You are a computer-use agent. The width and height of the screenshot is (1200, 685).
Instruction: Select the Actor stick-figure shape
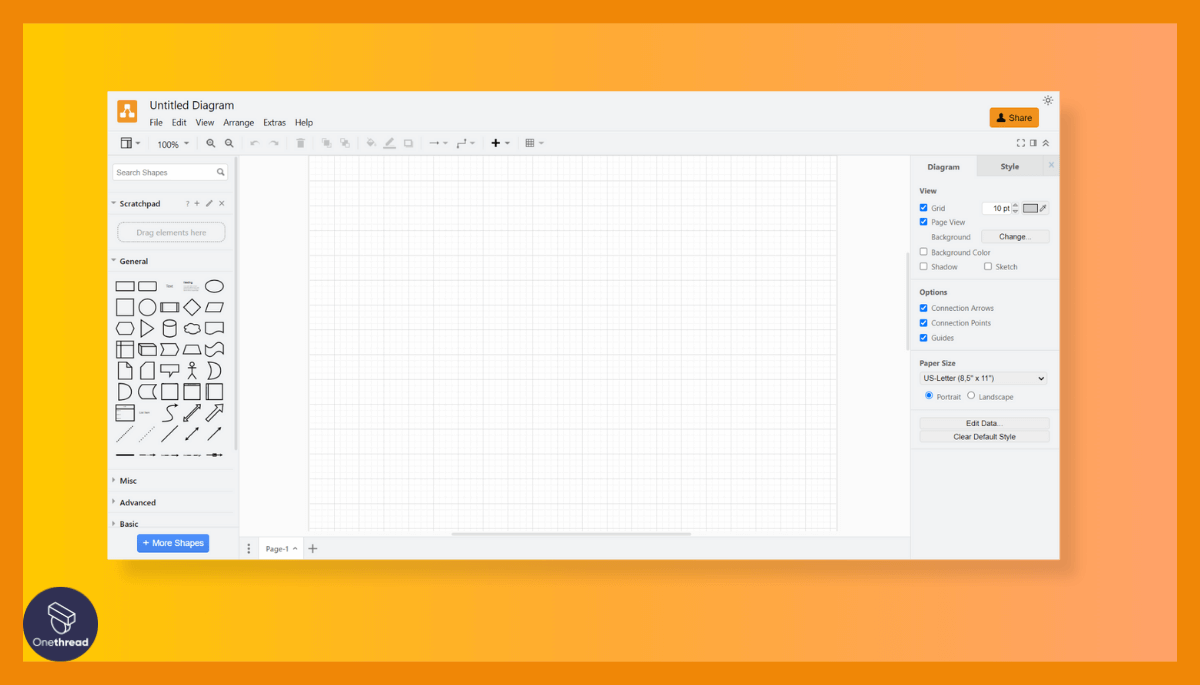[193, 369]
